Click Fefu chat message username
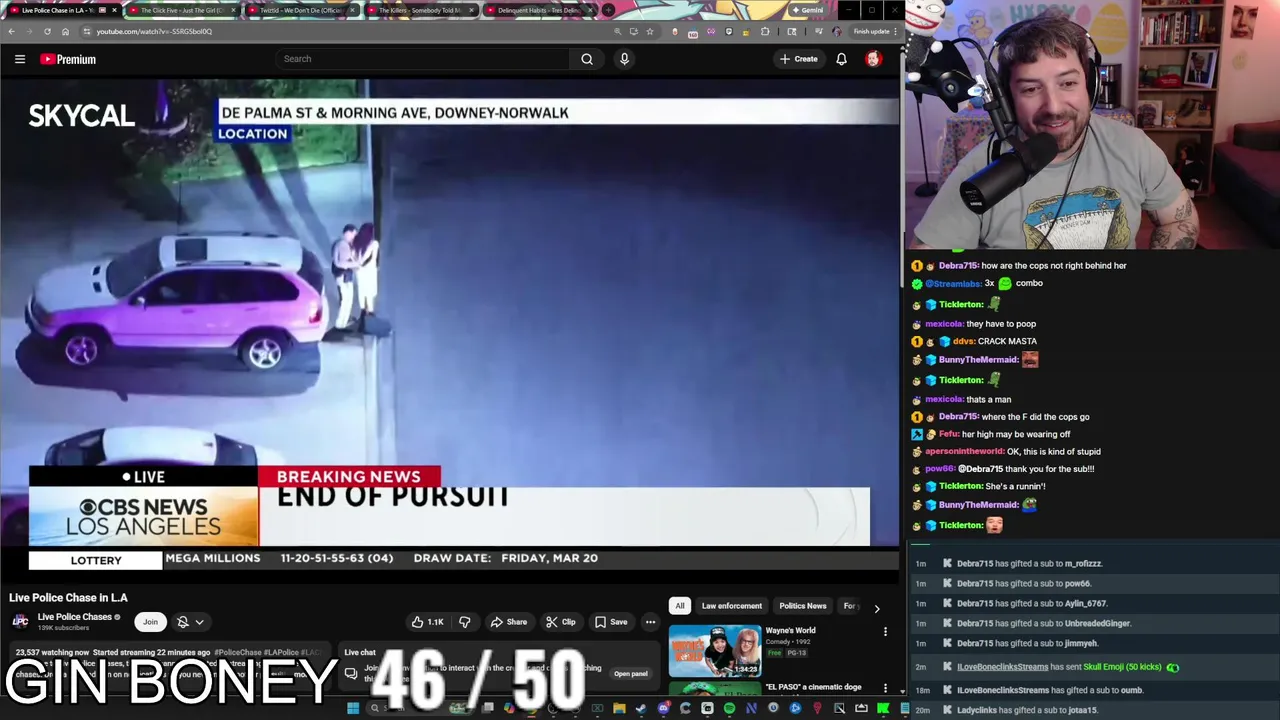The image size is (1280, 720). point(949,434)
